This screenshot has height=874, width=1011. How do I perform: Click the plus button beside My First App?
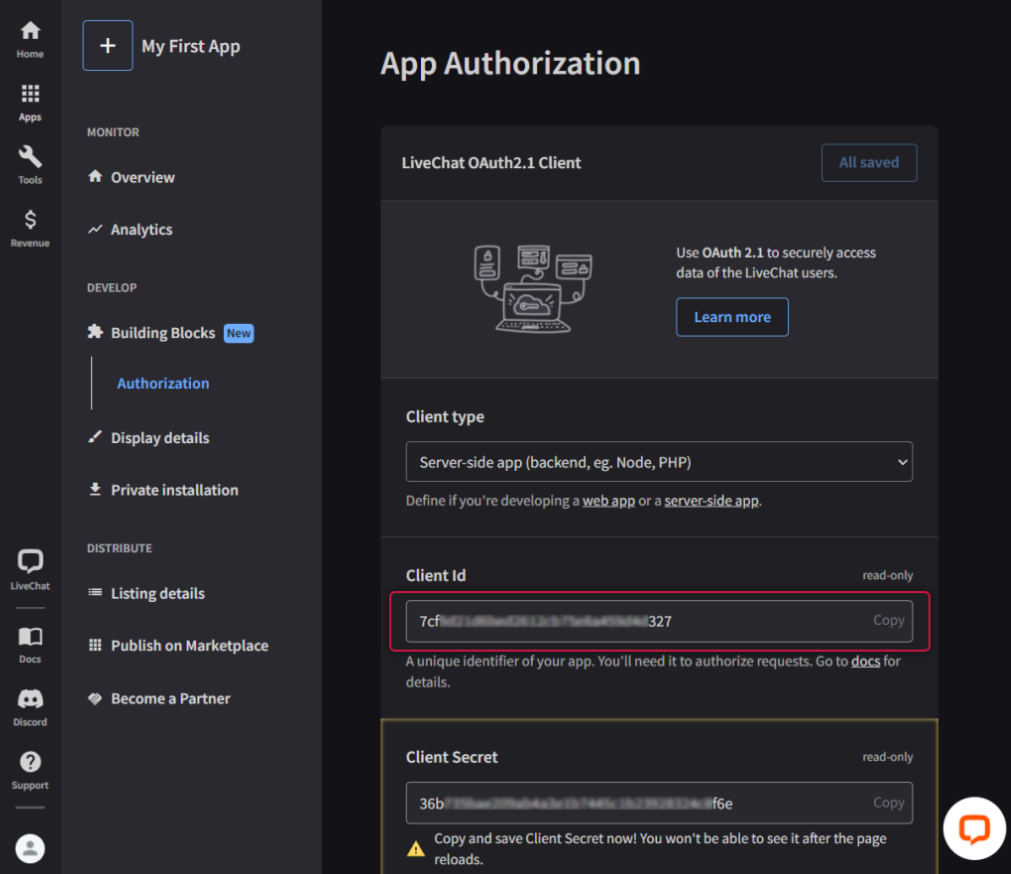coord(108,46)
